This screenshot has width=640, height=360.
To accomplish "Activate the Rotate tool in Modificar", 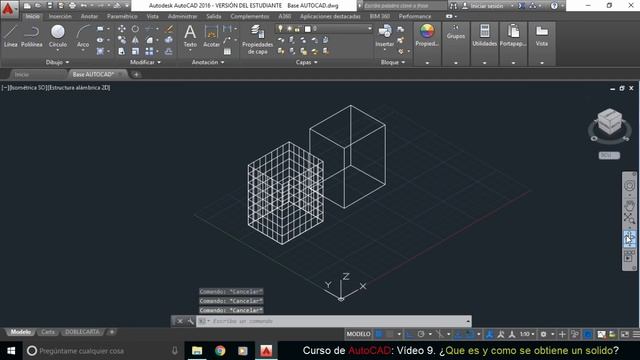I will [x=135, y=29].
